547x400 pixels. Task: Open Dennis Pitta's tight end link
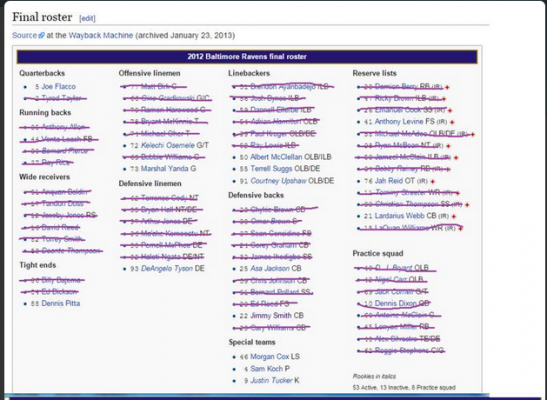coord(61,303)
